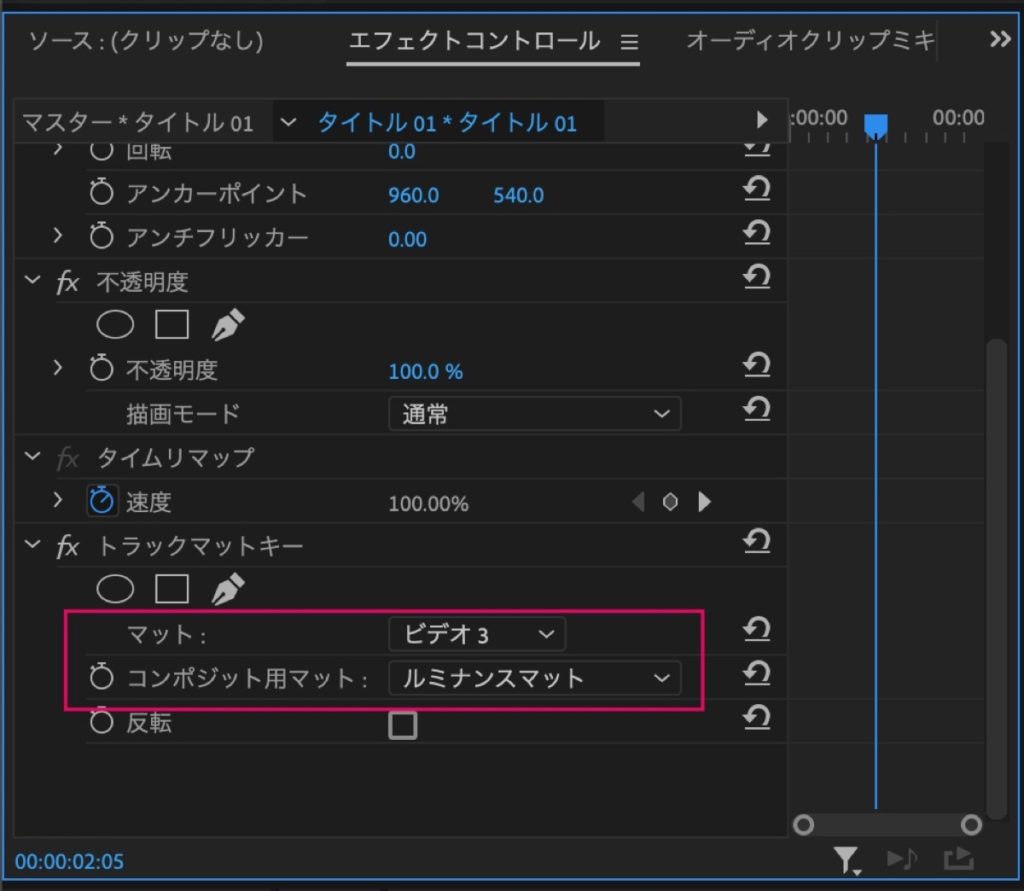Add or remove 速度 keyframe
Viewport: 1024px width, 891px height.
pyautogui.click(x=670, y=502)
